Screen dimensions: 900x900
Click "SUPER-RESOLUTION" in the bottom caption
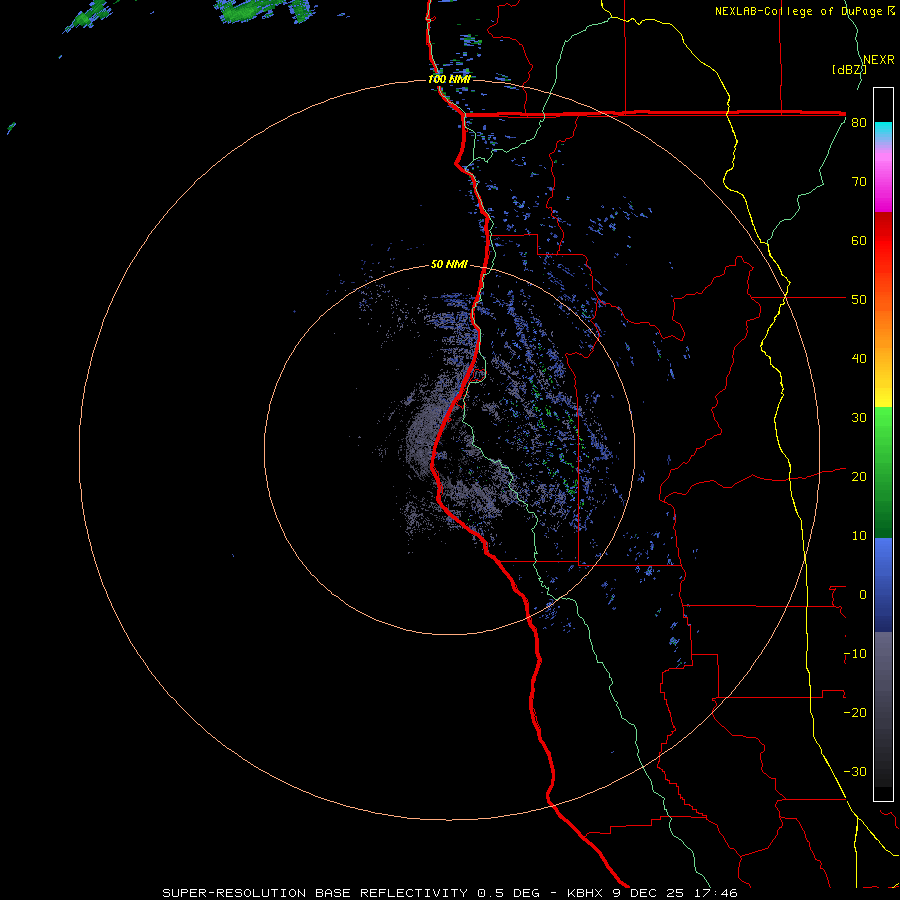pos(234,893)
